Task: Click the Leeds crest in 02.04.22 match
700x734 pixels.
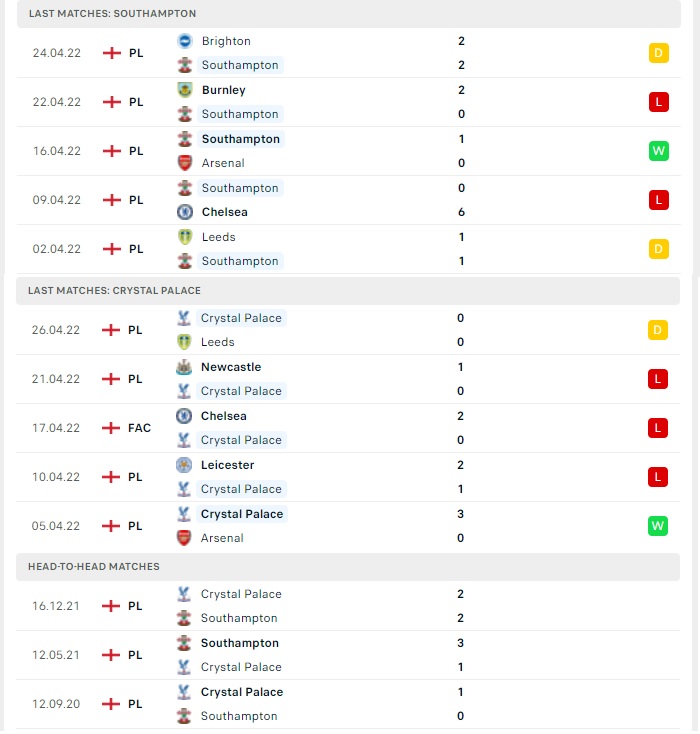Action: pos(185,237)
